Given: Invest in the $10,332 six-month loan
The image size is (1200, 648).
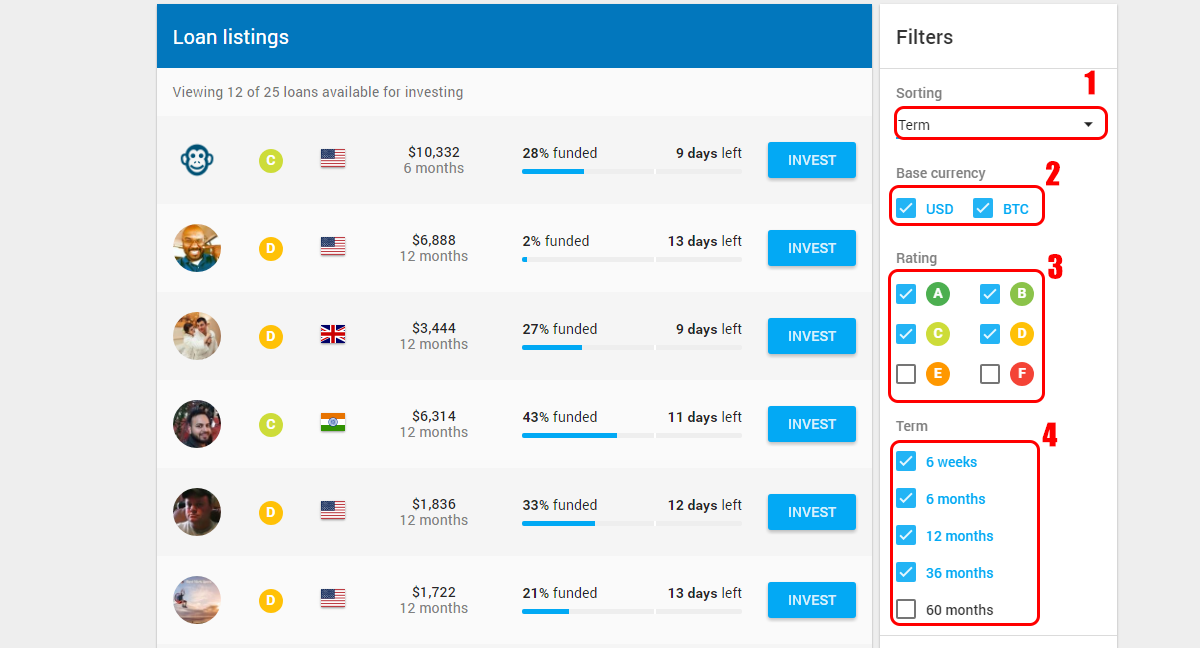Looking at the screenshot, I should [812, 160].
